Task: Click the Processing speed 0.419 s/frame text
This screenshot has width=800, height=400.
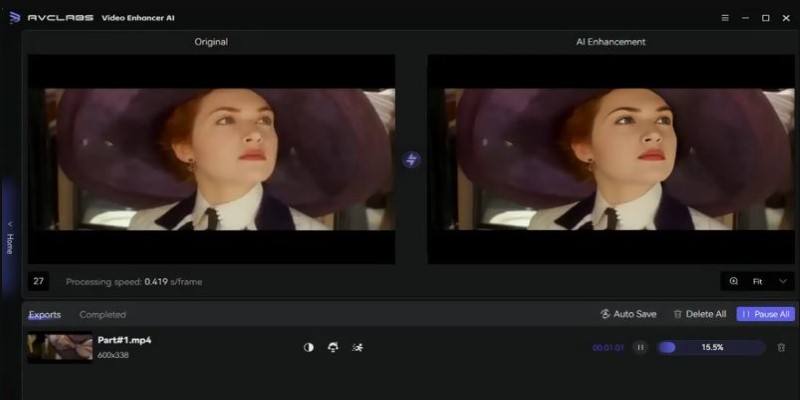Action: click(134, 282)
